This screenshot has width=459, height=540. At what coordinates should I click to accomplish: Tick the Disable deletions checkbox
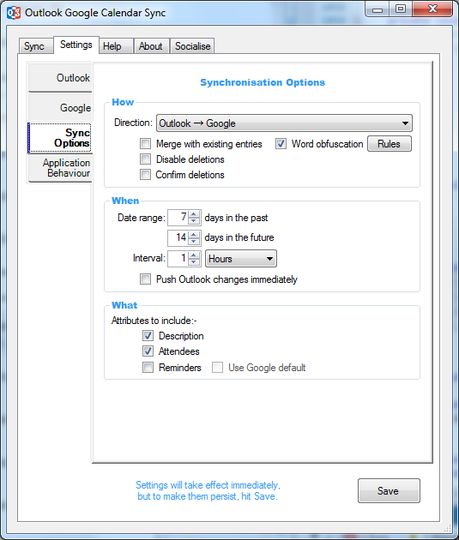click(145, 159)
